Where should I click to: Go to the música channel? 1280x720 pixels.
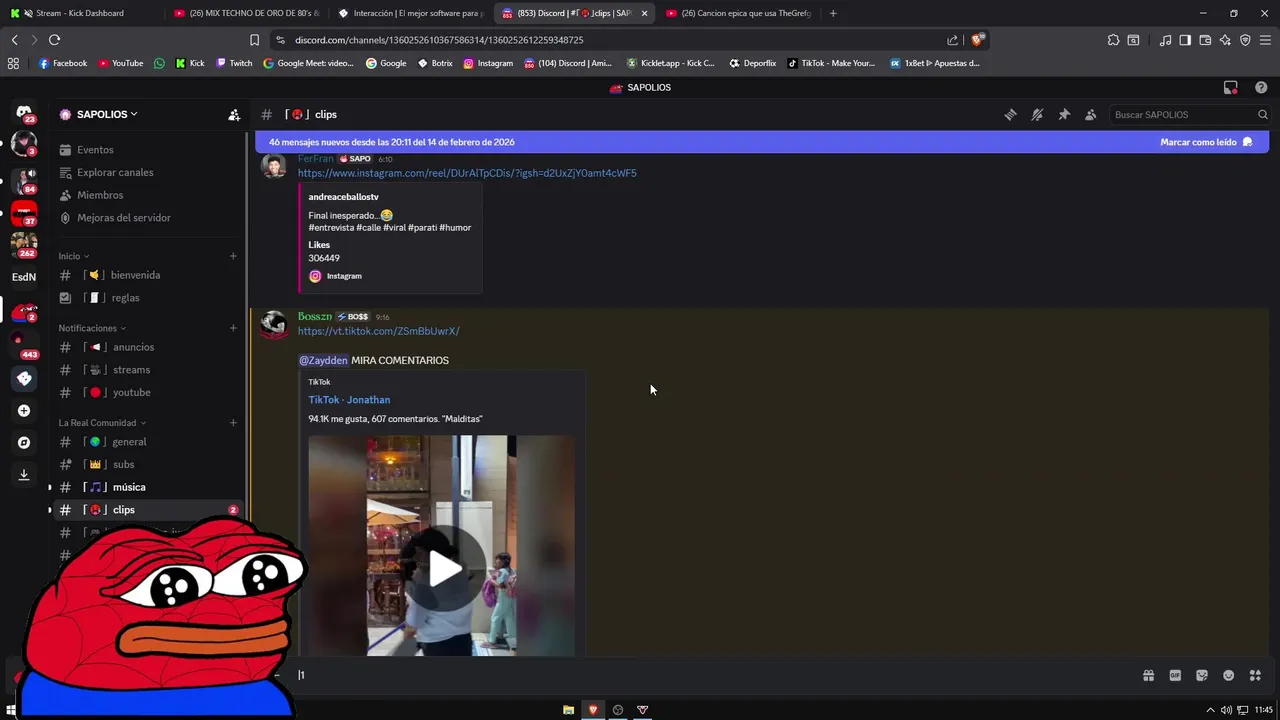click(148, 487)
